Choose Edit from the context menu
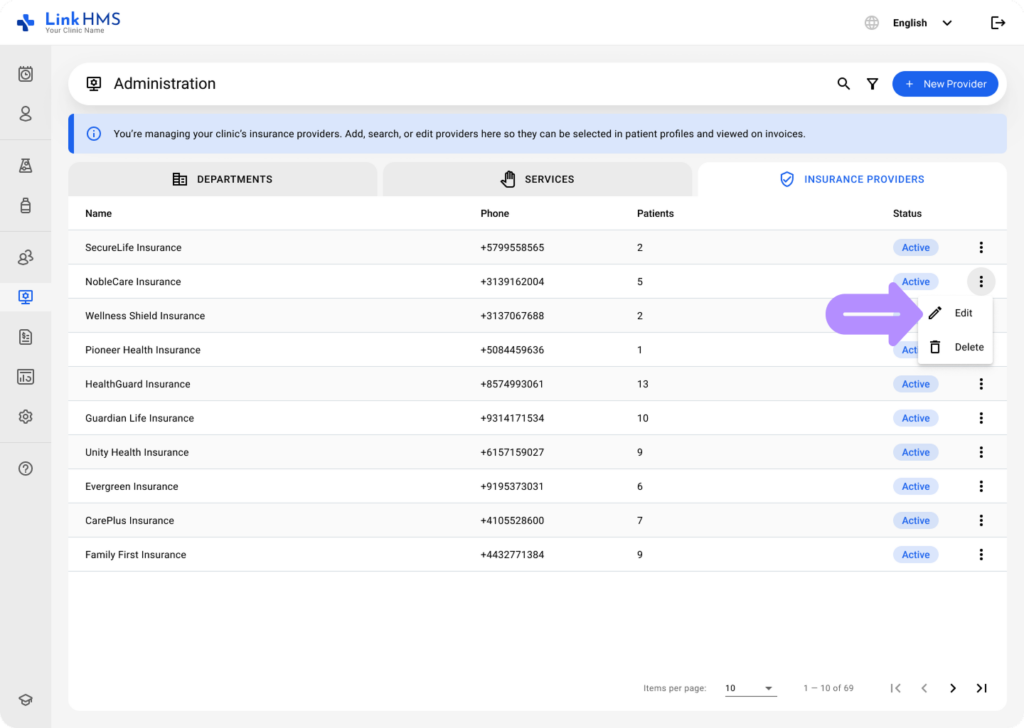 (x=955, y=313)
